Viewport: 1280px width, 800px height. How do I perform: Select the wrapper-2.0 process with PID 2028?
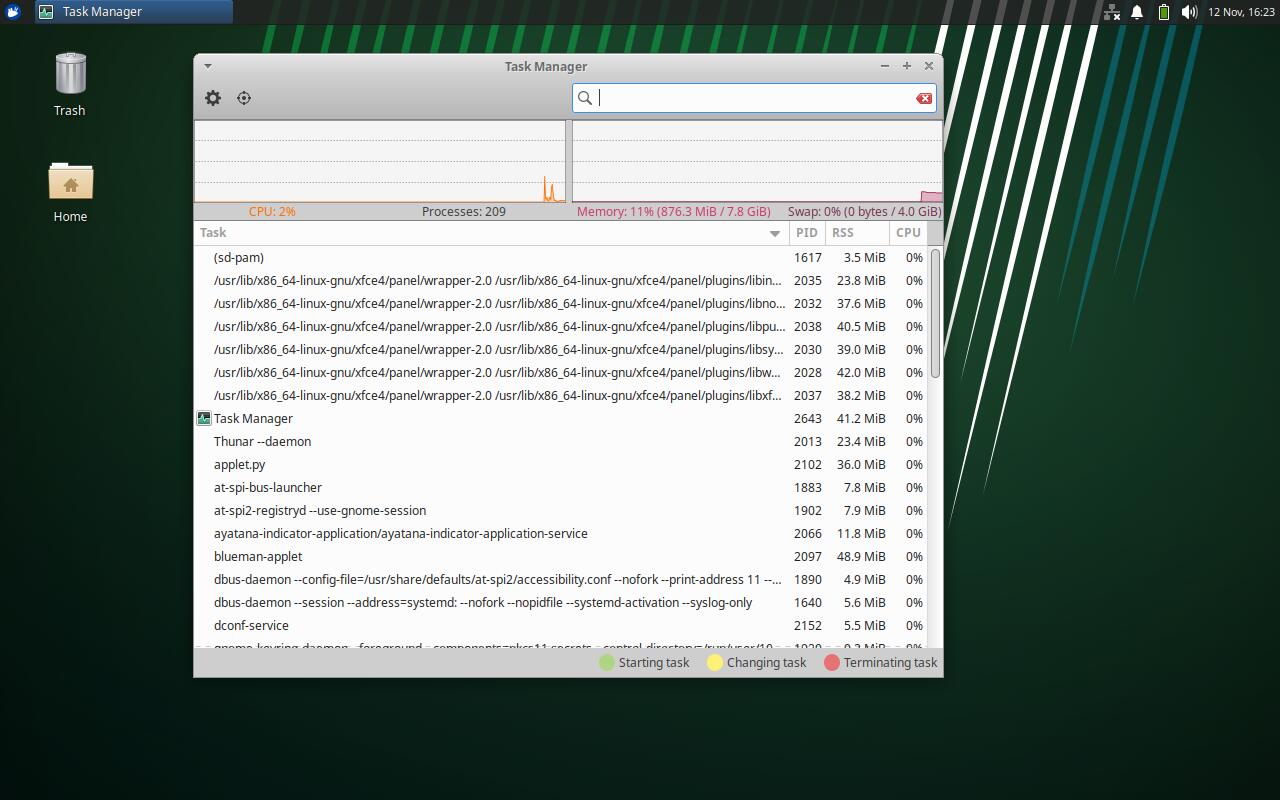561,373
